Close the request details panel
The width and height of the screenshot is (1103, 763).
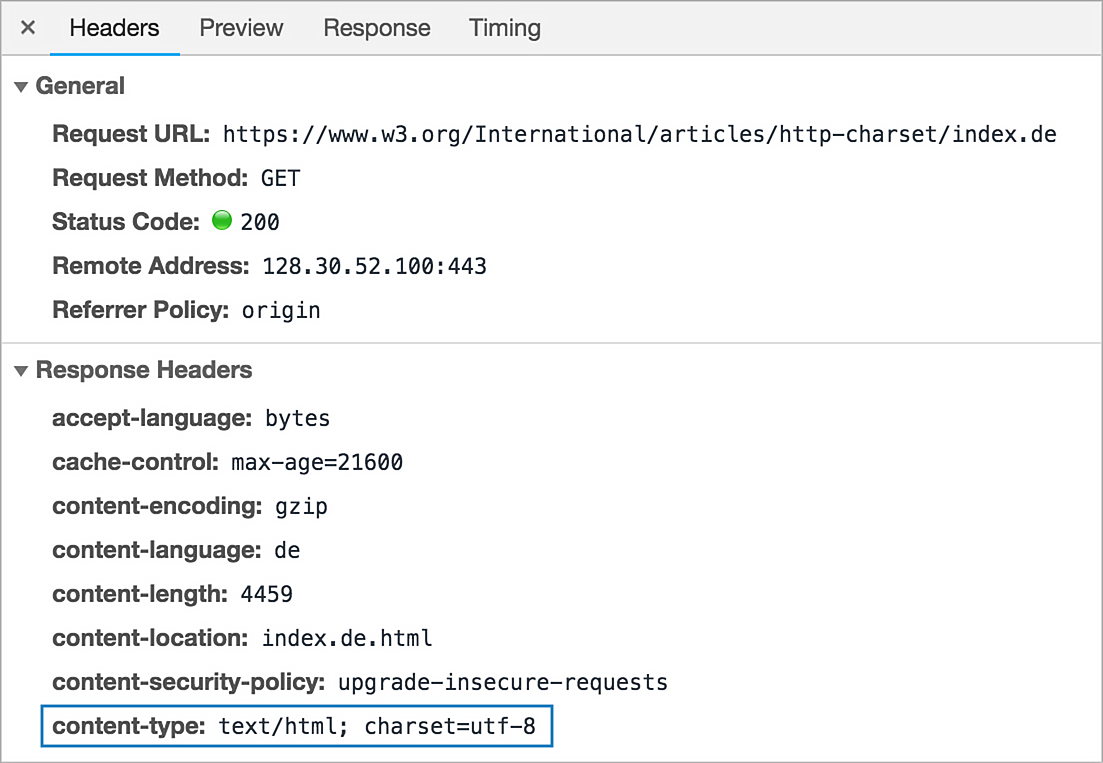pos(28,28)
